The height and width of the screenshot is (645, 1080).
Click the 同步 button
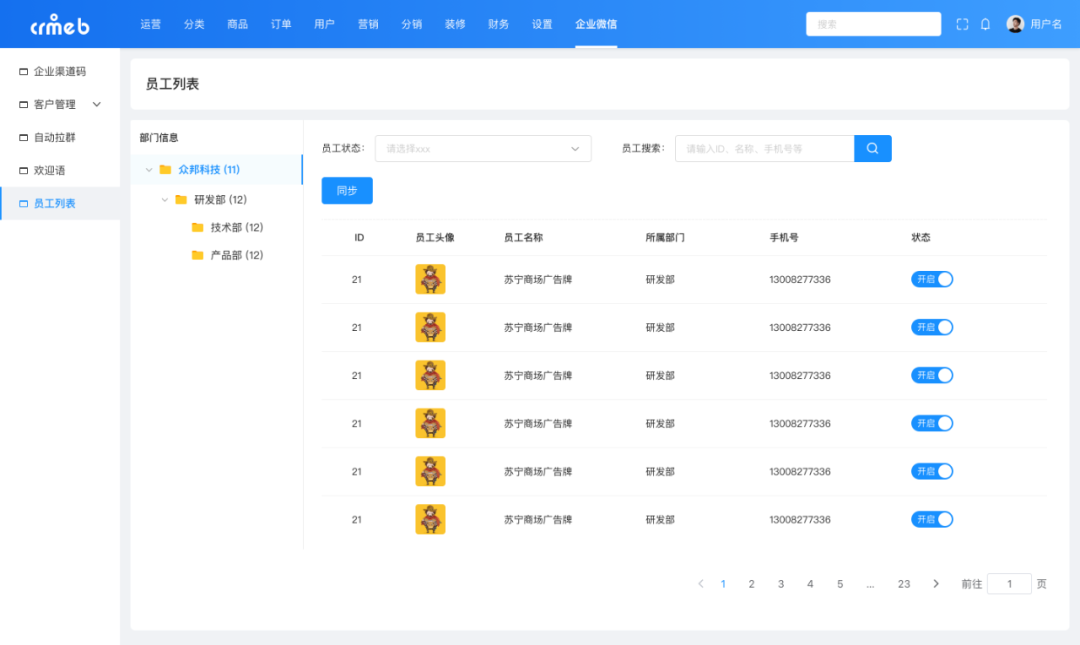point(347,191)
